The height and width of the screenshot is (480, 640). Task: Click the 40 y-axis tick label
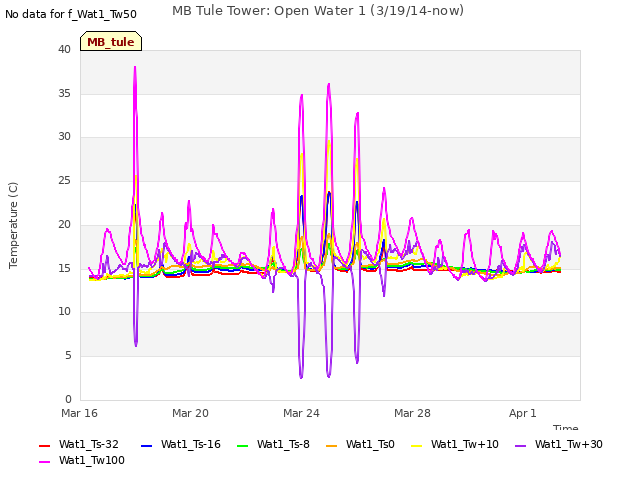click(x=64, y=49)
